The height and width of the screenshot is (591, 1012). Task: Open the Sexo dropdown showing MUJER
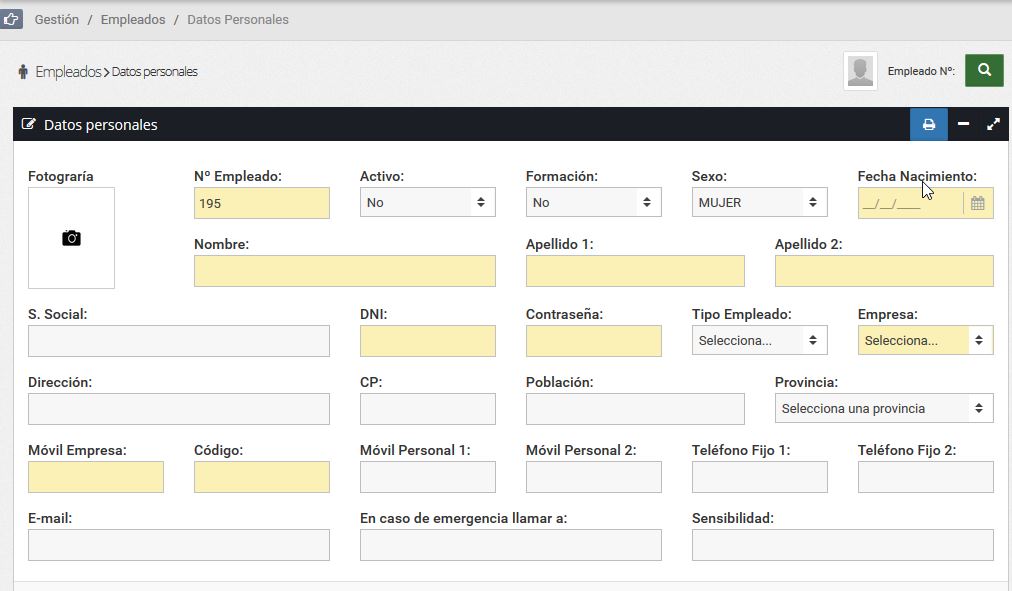click(x=759, y=203)
